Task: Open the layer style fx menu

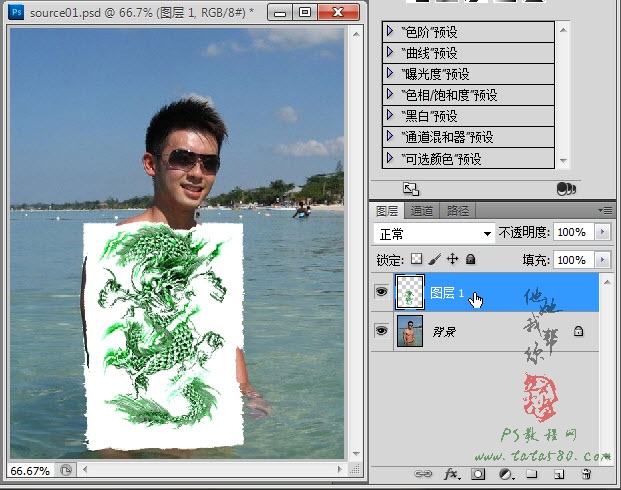Action: click(452, 474)
